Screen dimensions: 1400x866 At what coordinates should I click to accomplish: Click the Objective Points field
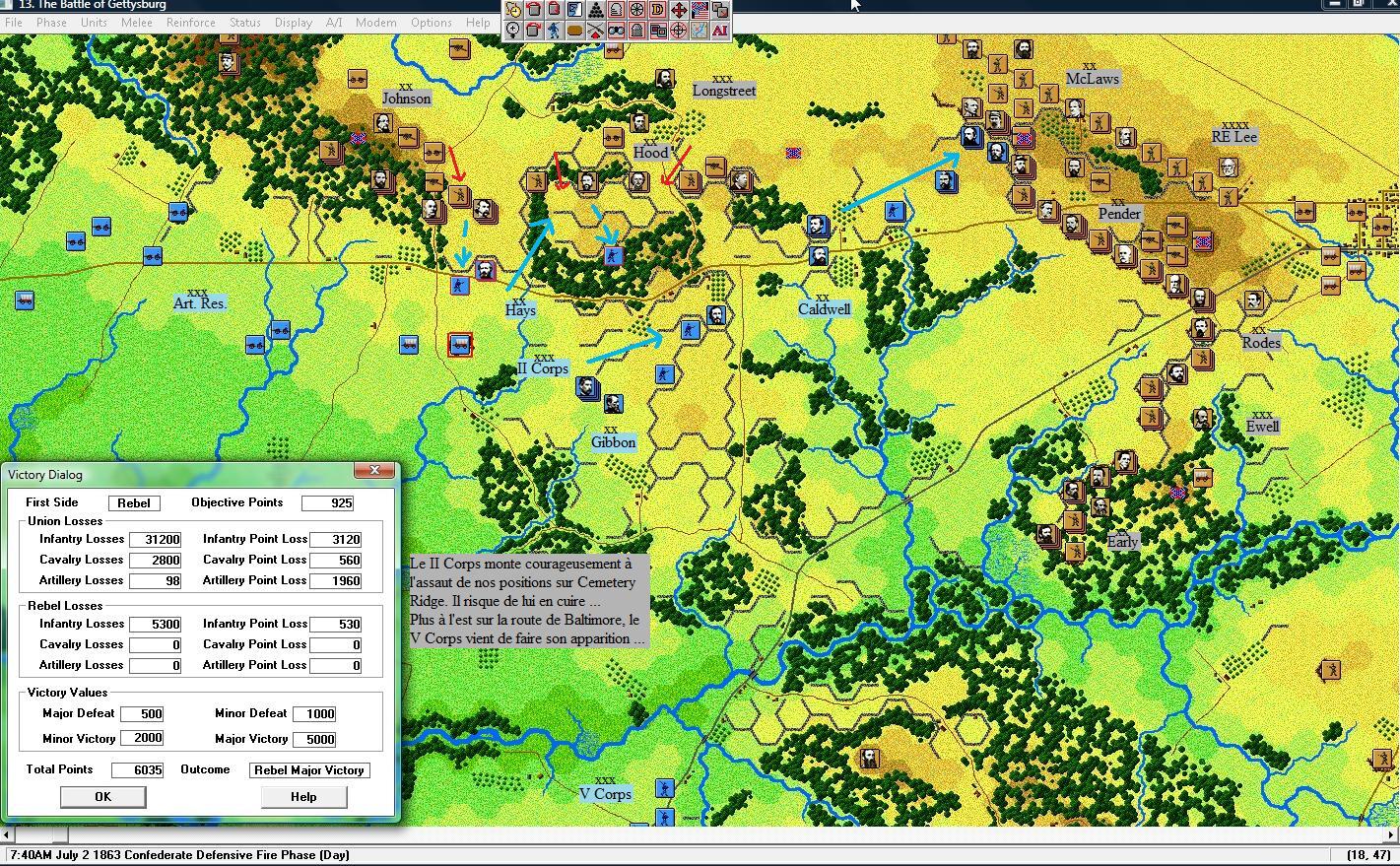point(328,502)
